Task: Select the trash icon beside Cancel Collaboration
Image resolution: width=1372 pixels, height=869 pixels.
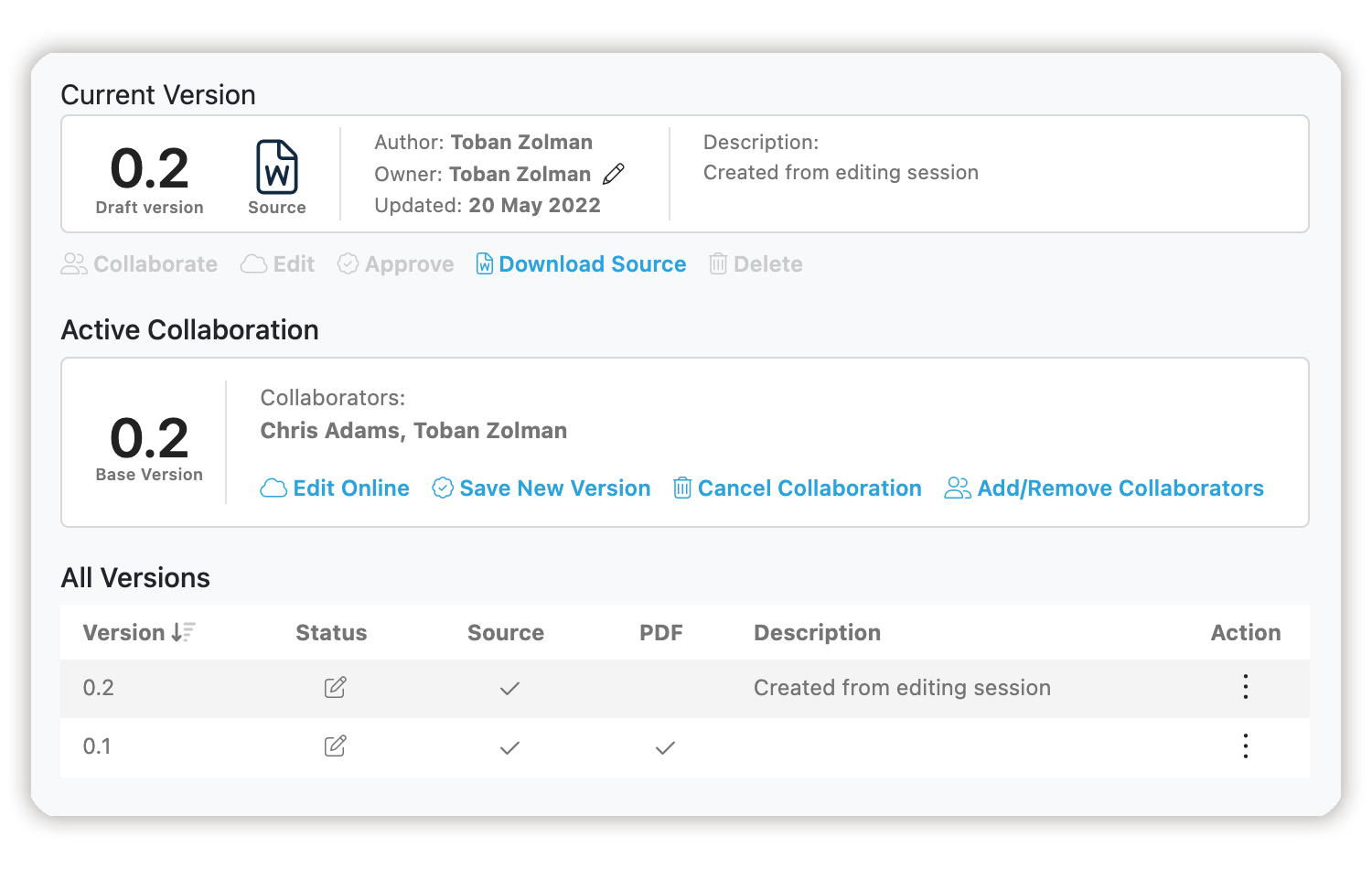Action: click(x=681, y=488)
